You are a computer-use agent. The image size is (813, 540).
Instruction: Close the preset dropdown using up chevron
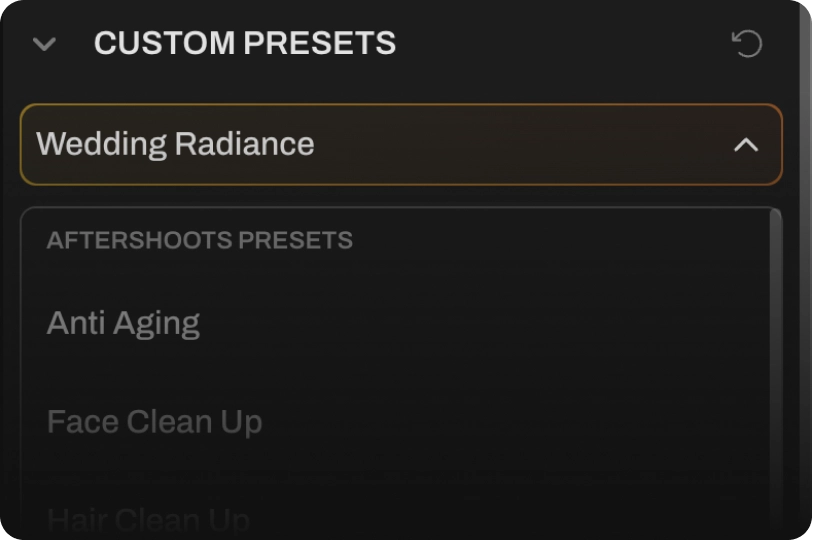pos(746,145)
